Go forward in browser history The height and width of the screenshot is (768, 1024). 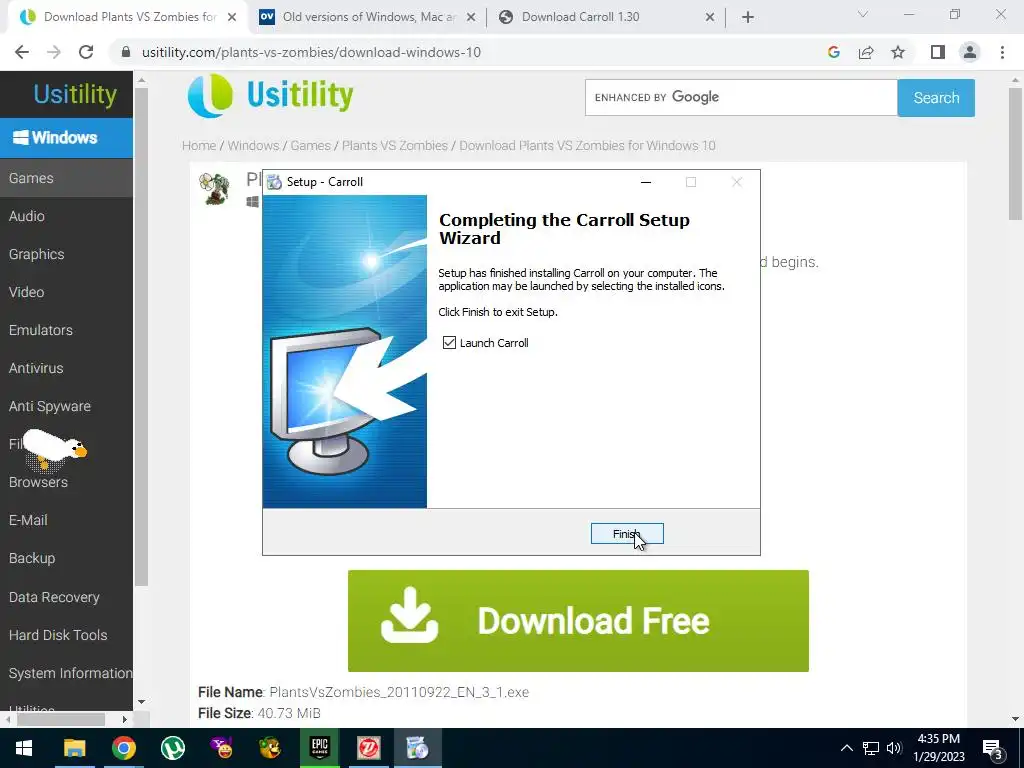(54, 52)
